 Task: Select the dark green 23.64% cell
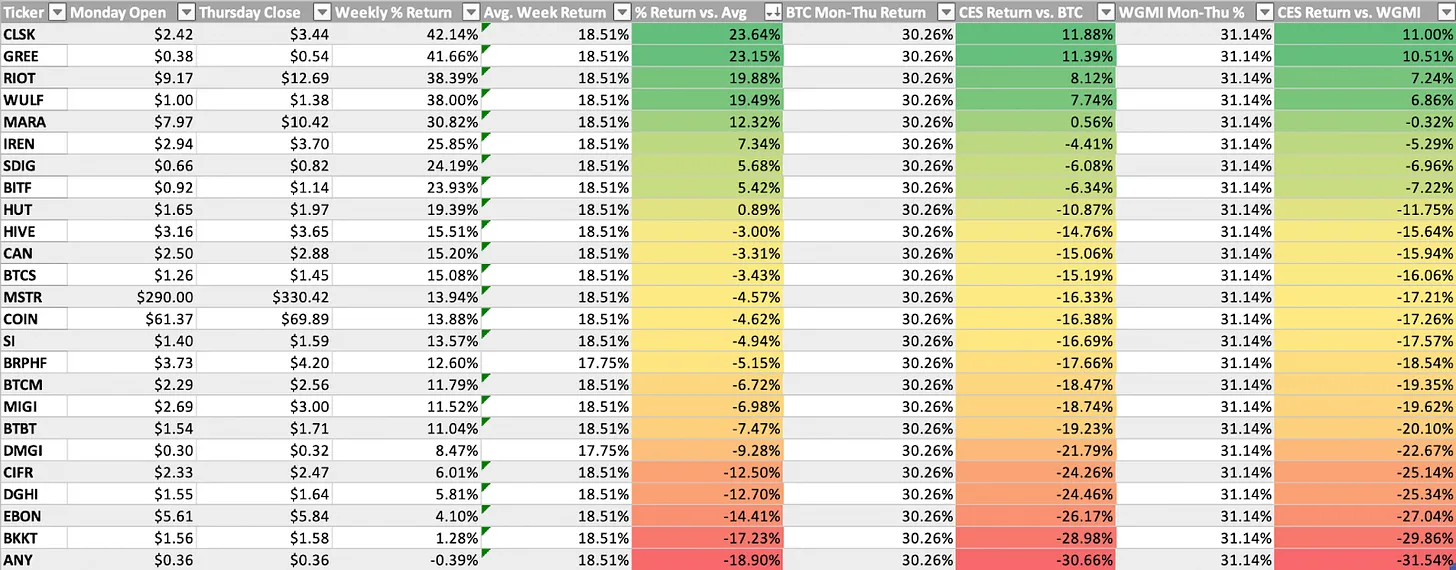click(x=710, y=34)
